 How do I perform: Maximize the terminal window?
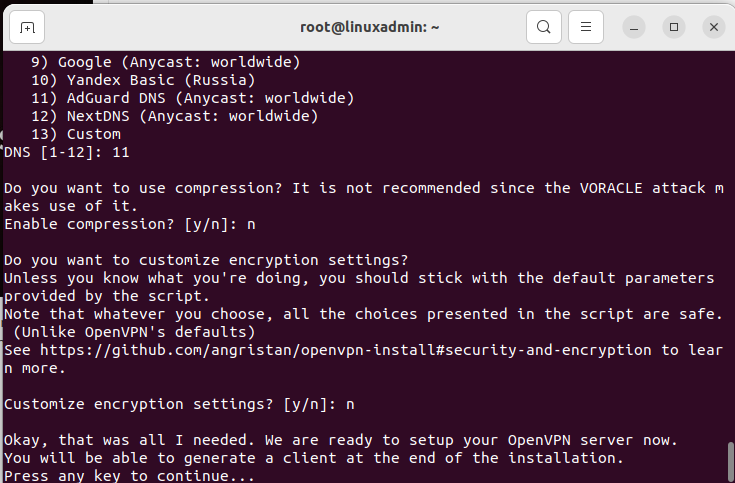point(674,27)
